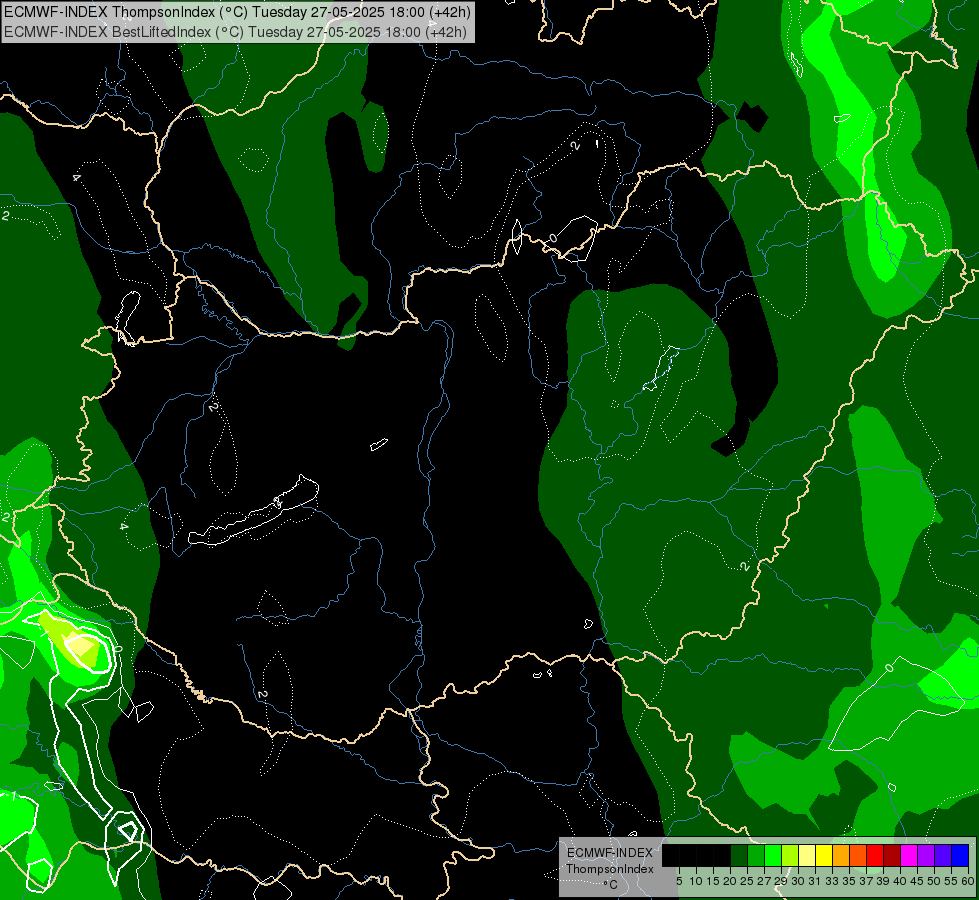Select the pale yellow 30–31 legend swatch
Image resolution: width=979 pixels, height=900 pixels.
807,856
